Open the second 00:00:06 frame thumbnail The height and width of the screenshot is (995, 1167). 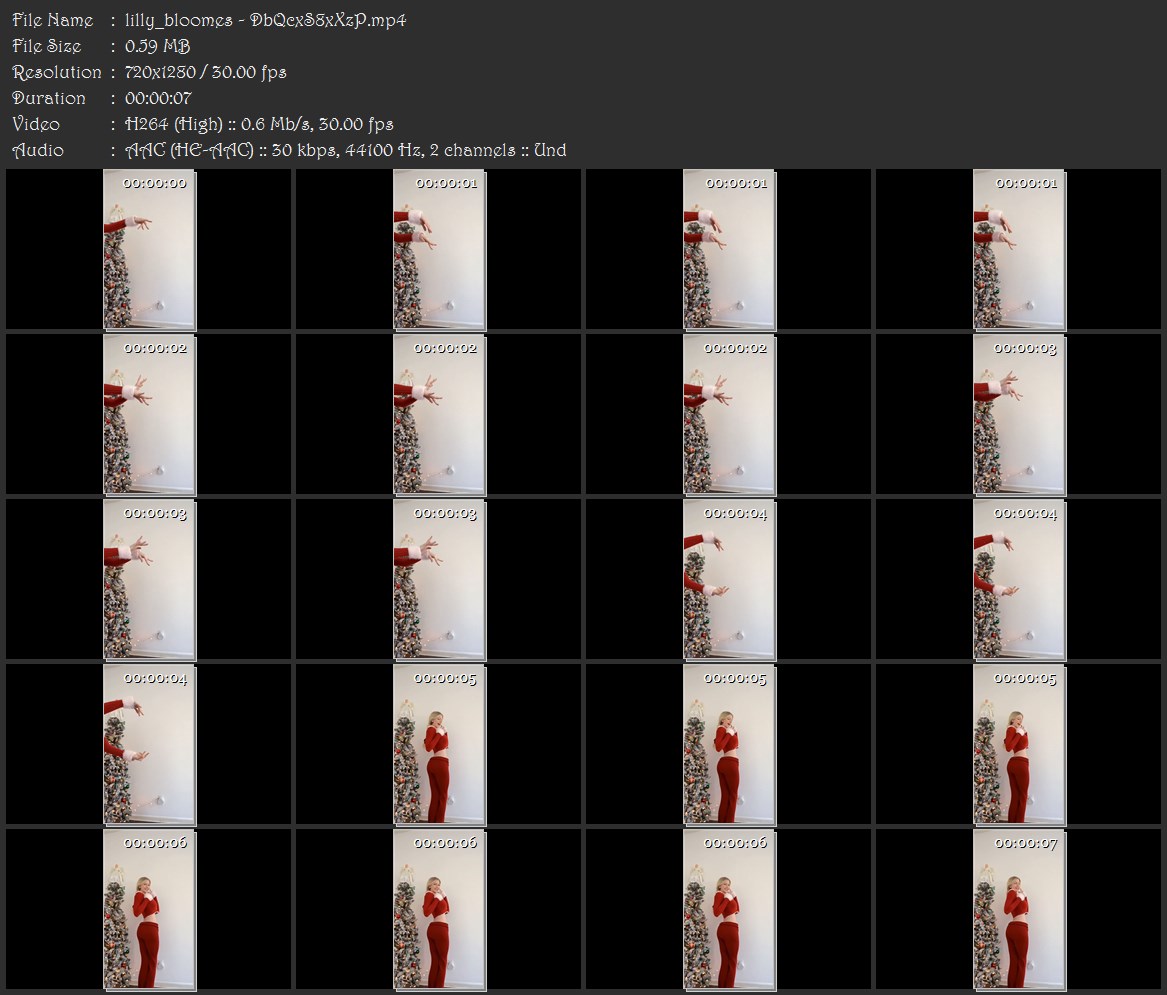coord(439,910)
